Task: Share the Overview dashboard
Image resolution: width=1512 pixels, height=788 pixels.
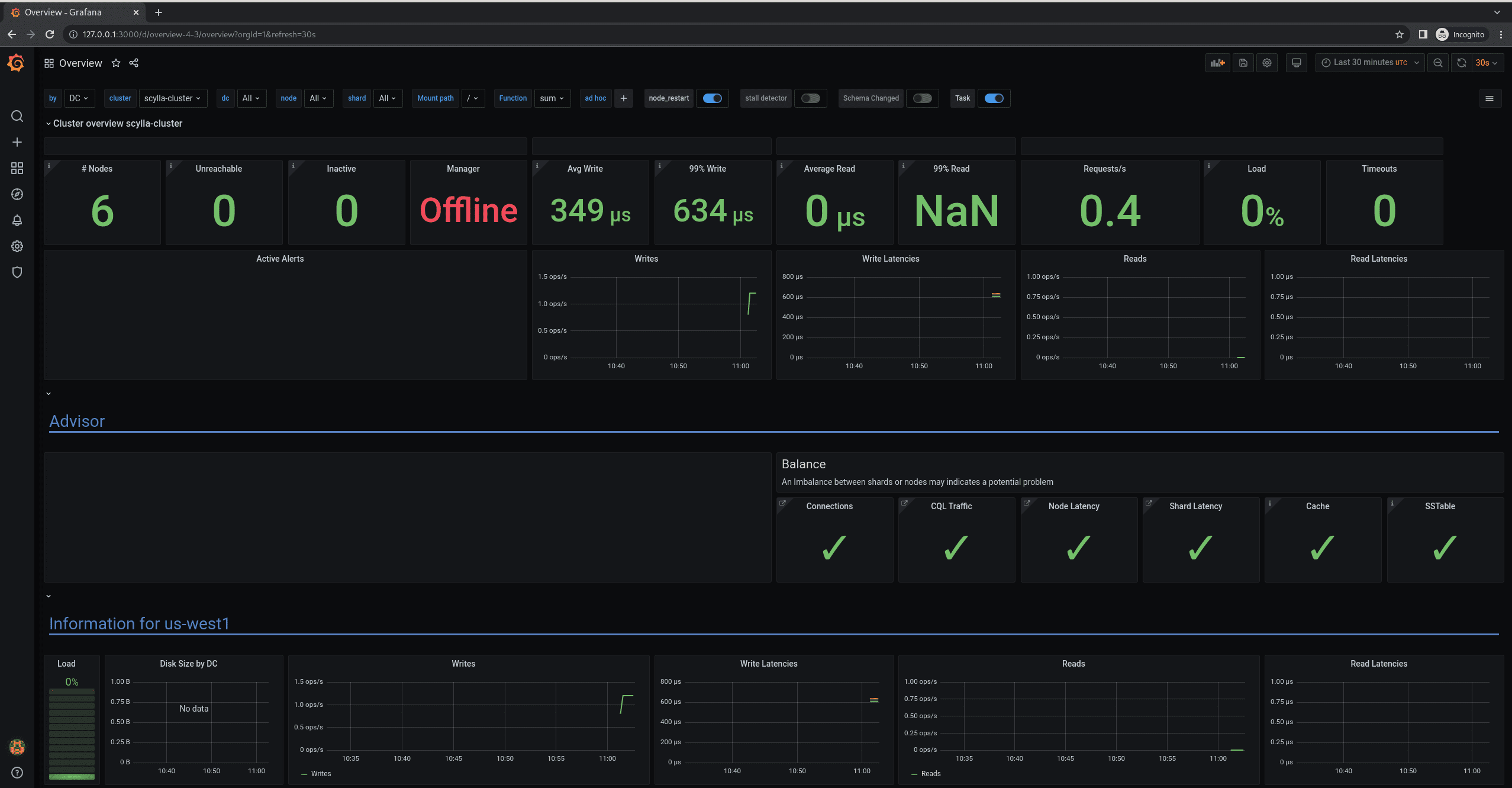Action: pos(134,63)
